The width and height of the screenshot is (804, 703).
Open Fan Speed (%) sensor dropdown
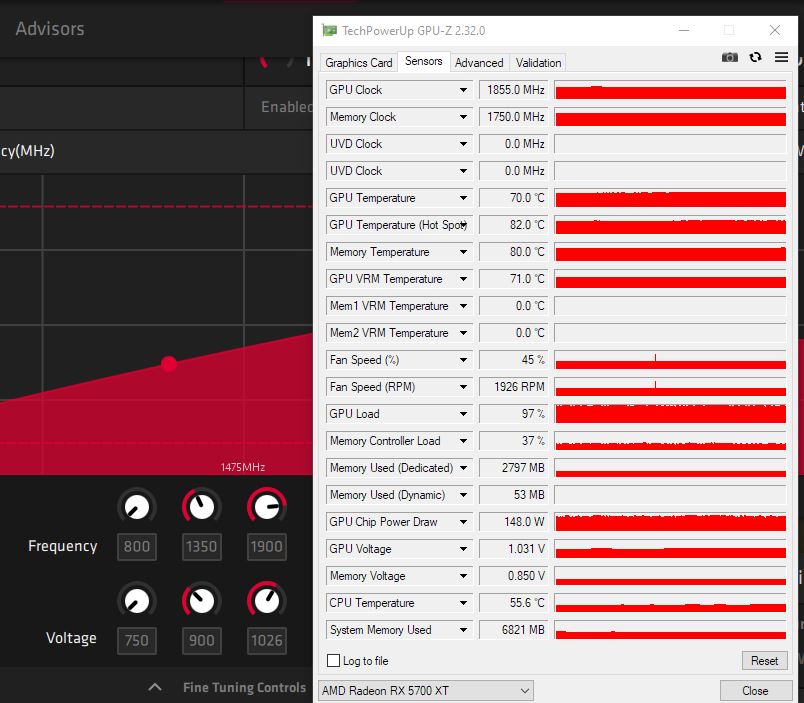[463, 360]
